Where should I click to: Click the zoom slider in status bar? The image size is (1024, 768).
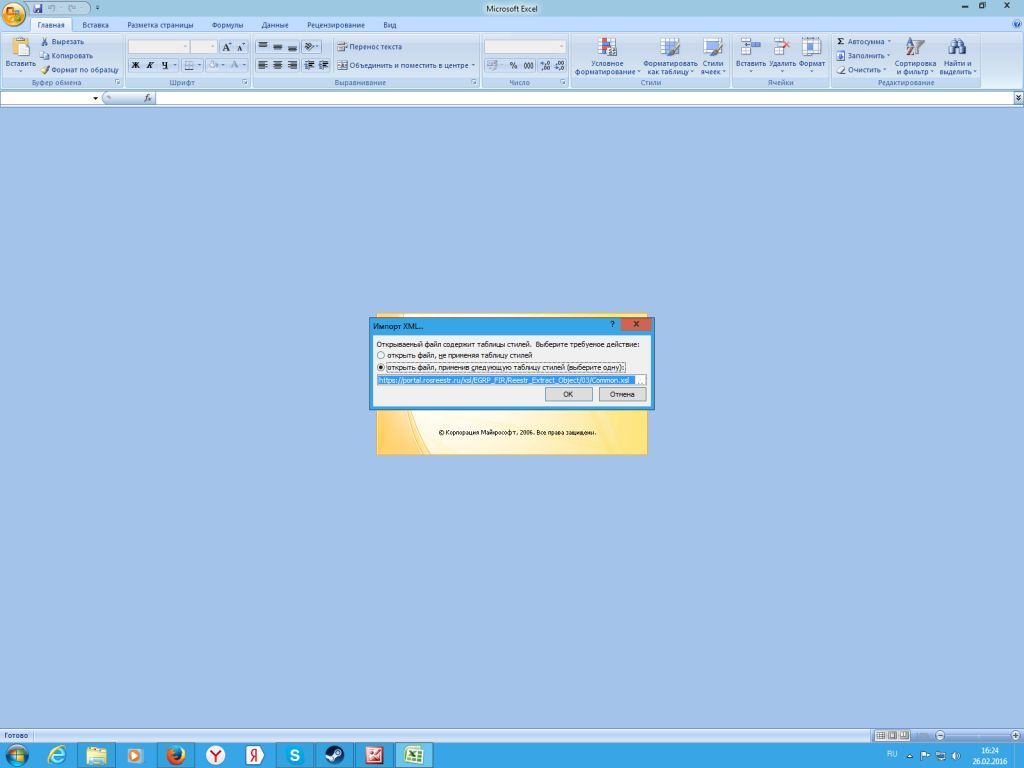pos(974,736)
